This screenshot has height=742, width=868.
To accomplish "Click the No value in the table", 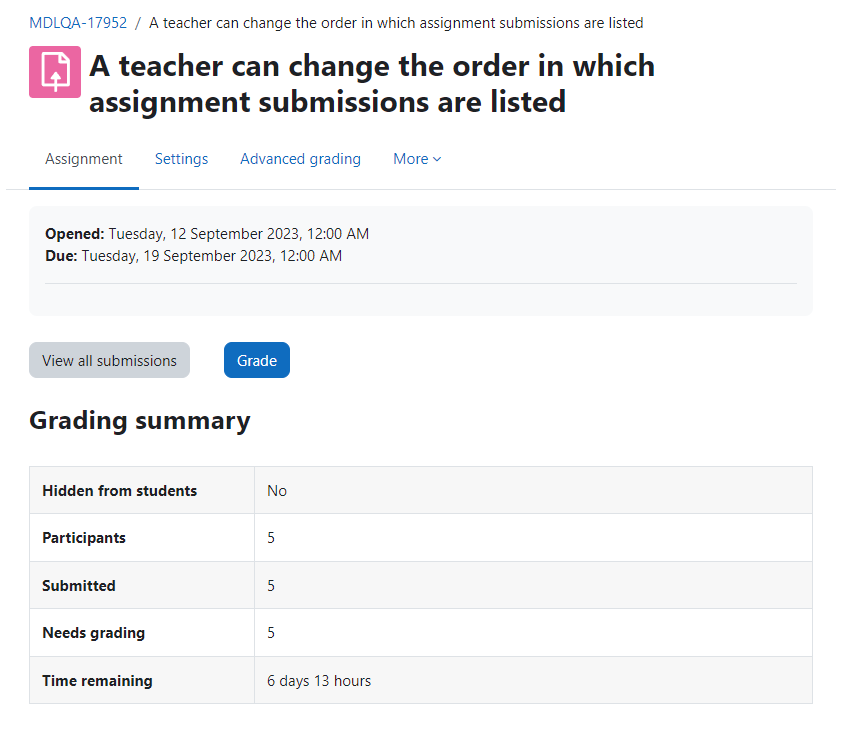I will [277, 491].
